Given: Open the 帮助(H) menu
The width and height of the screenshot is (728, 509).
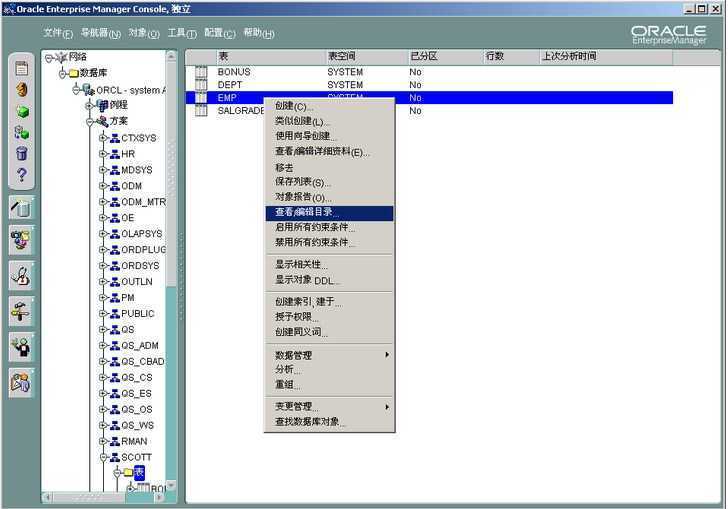Looking at the screenshot, I should tap(259, 33).
